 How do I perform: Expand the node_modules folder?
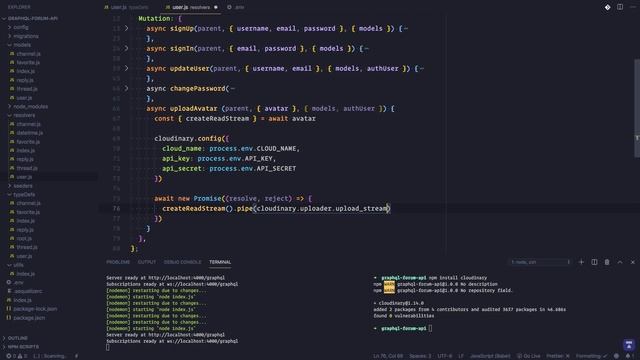(x=28, y=107)
